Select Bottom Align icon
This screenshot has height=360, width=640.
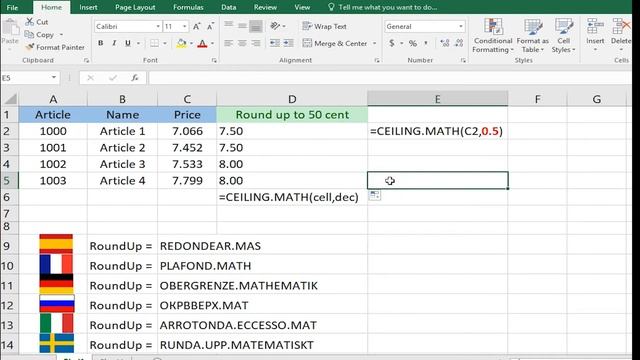pyautogui.click(x=256, y=26)
